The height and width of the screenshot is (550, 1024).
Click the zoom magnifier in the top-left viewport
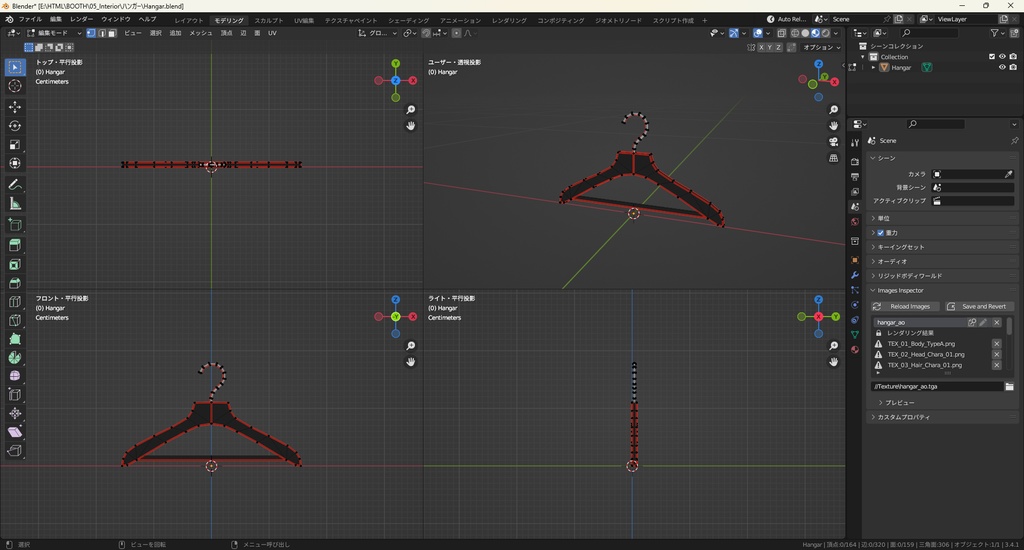point(411,110)
